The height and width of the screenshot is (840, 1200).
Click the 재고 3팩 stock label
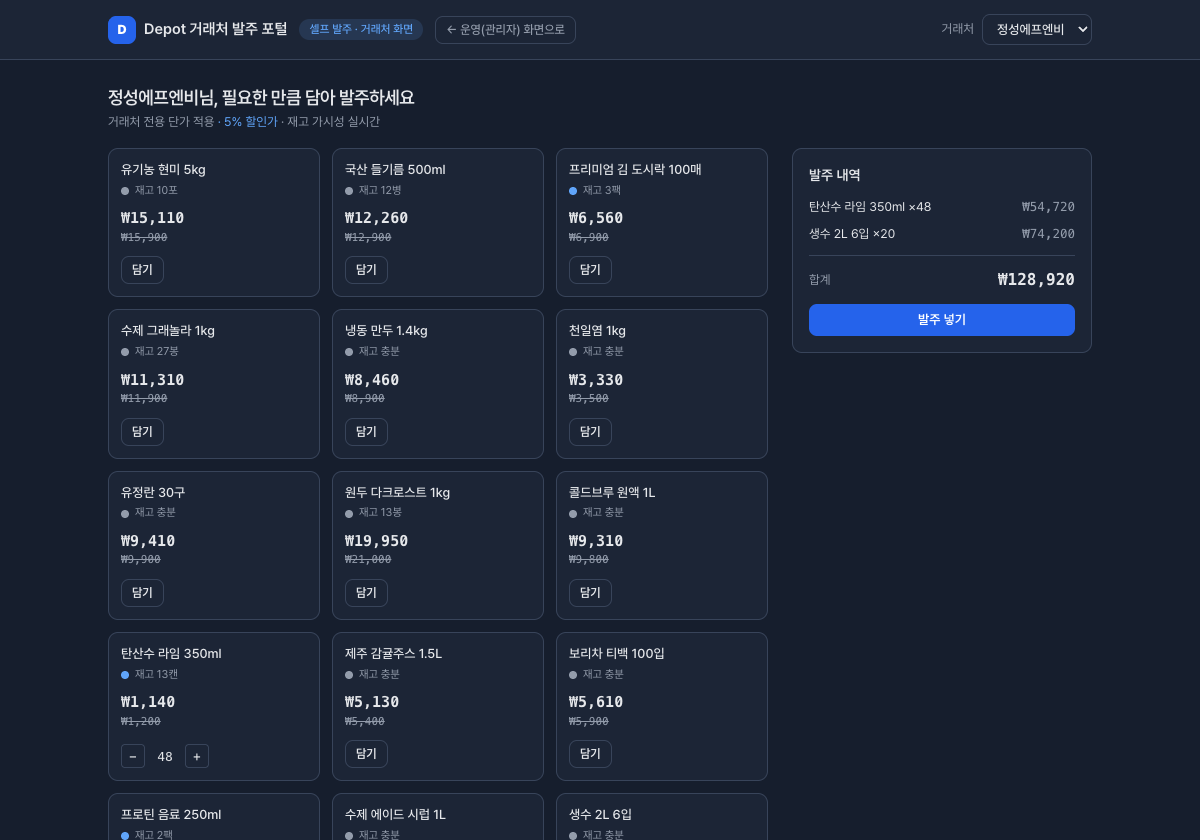(602, 190)
